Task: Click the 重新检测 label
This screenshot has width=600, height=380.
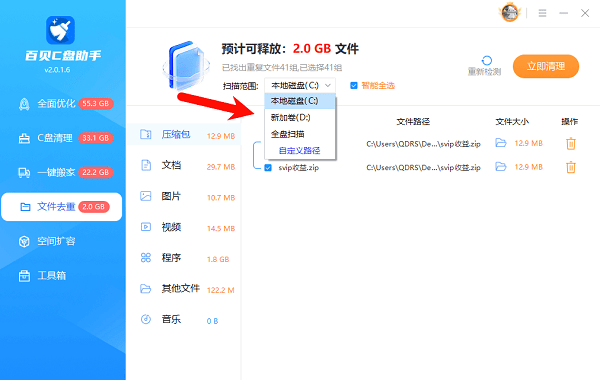Action: (x=484, y=72)
